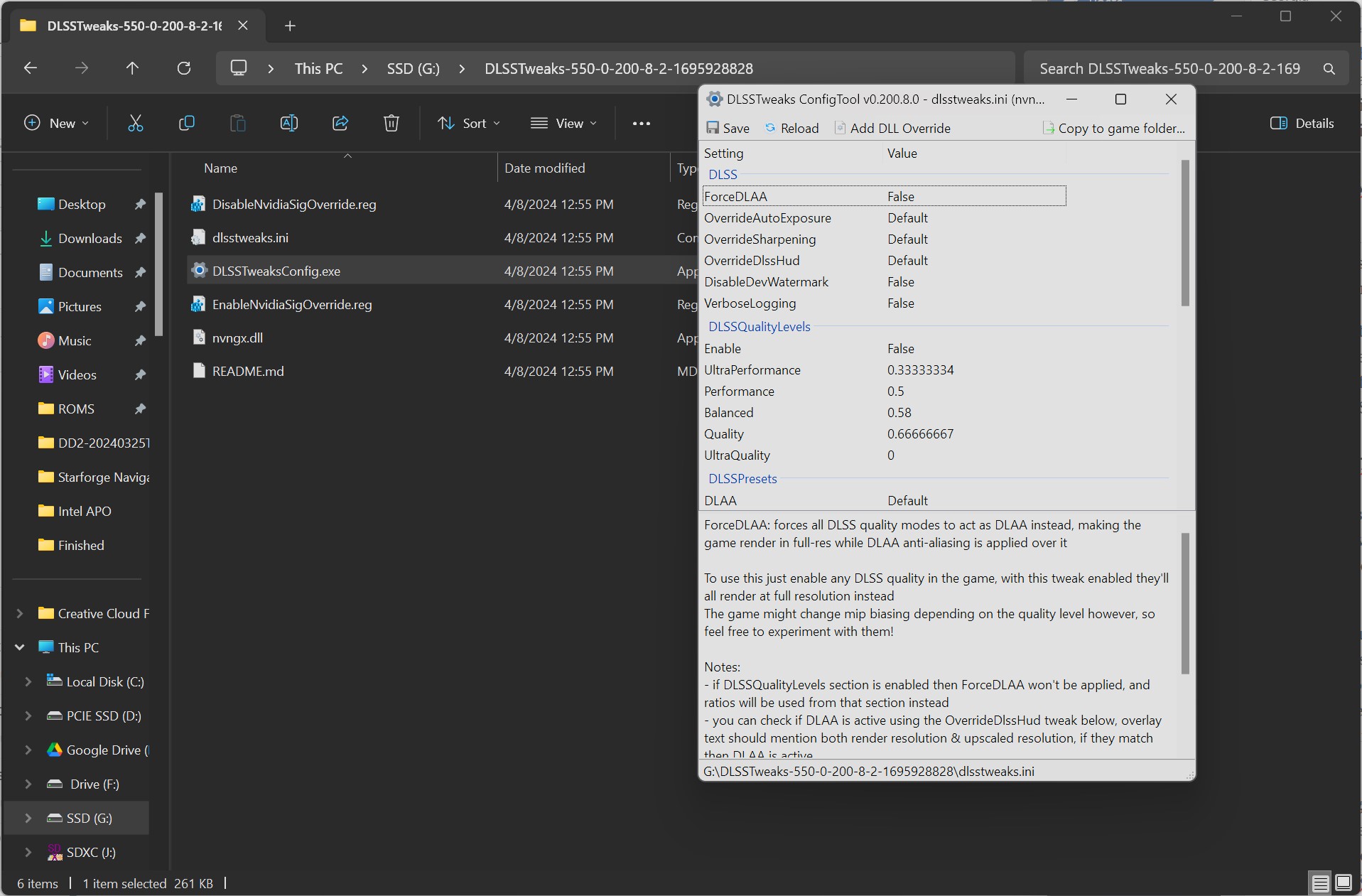Open Intel APO folder in sidebar
Screen dimensions: 1362x896
pos(85,511)
